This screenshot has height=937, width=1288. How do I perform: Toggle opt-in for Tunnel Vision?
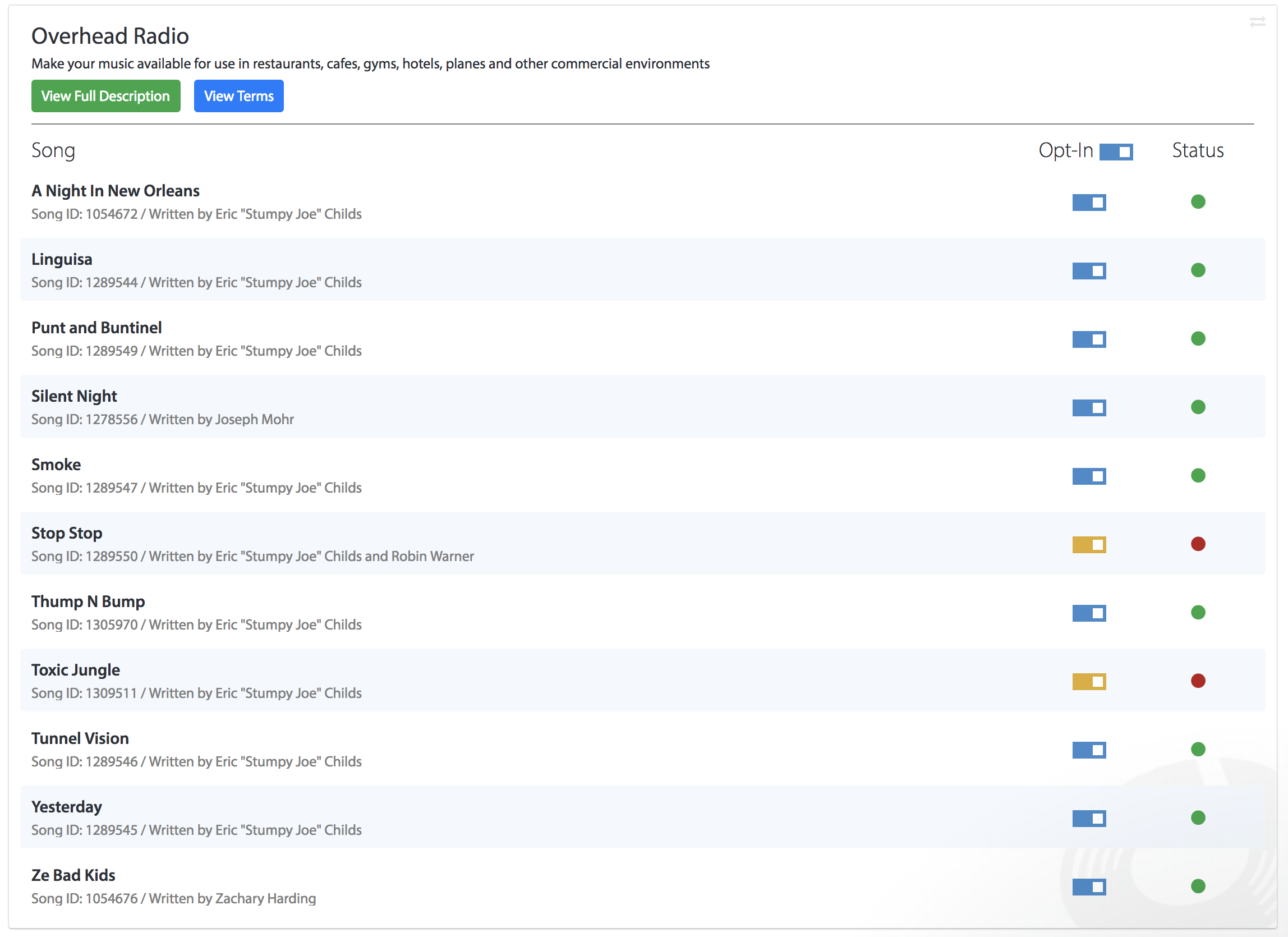click(x=1089, y=750)
